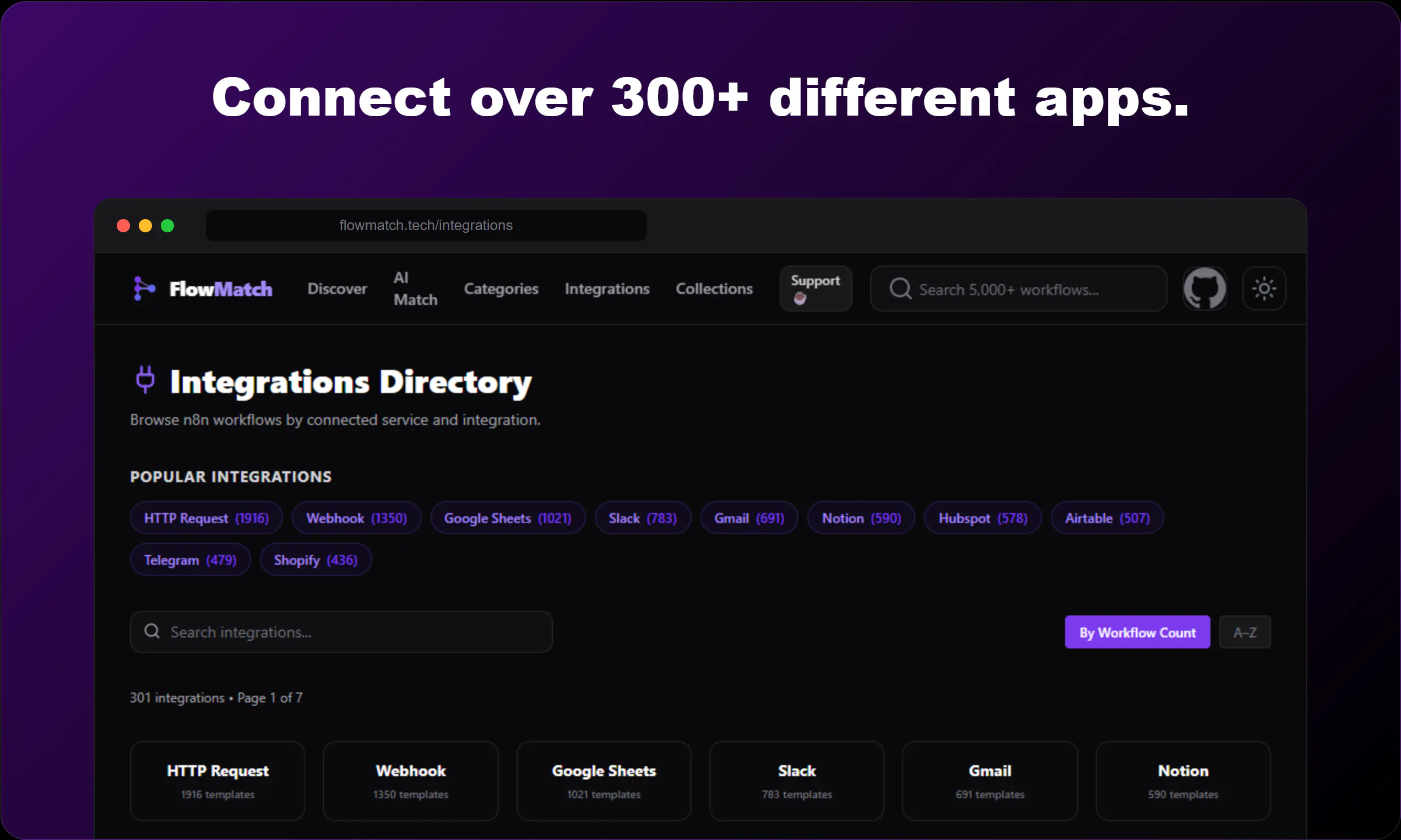Click the green maximize window dot
The width and height of the screenshot is (1401, 840).
tap(167, 225)
